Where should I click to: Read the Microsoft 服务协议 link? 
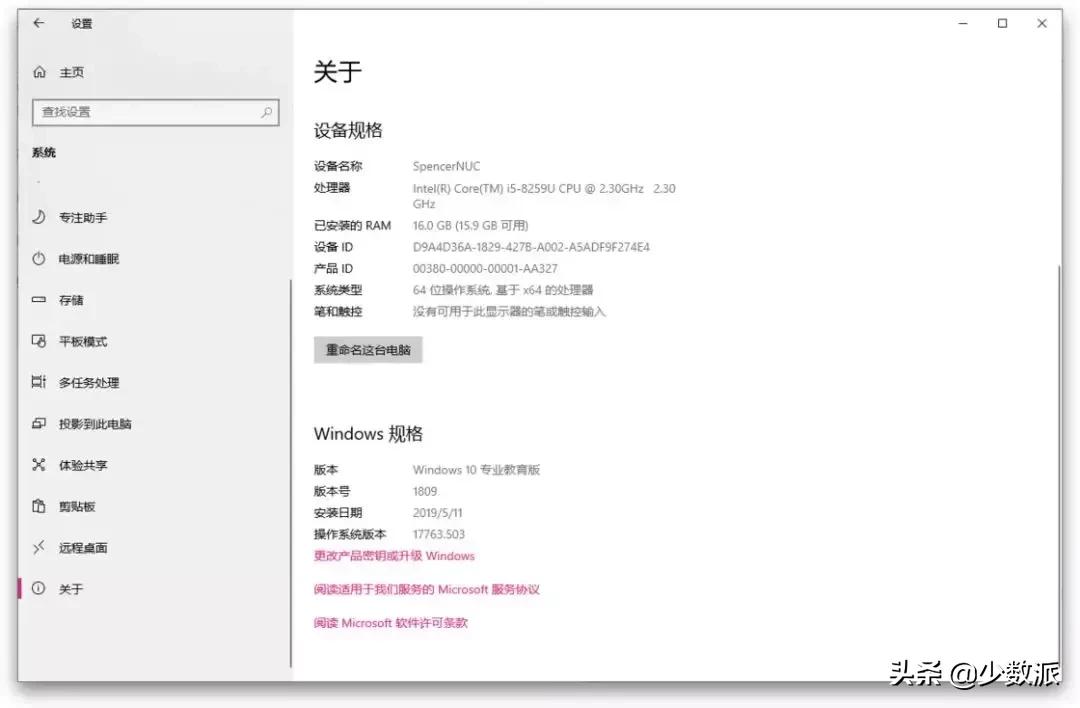[427, 589]
